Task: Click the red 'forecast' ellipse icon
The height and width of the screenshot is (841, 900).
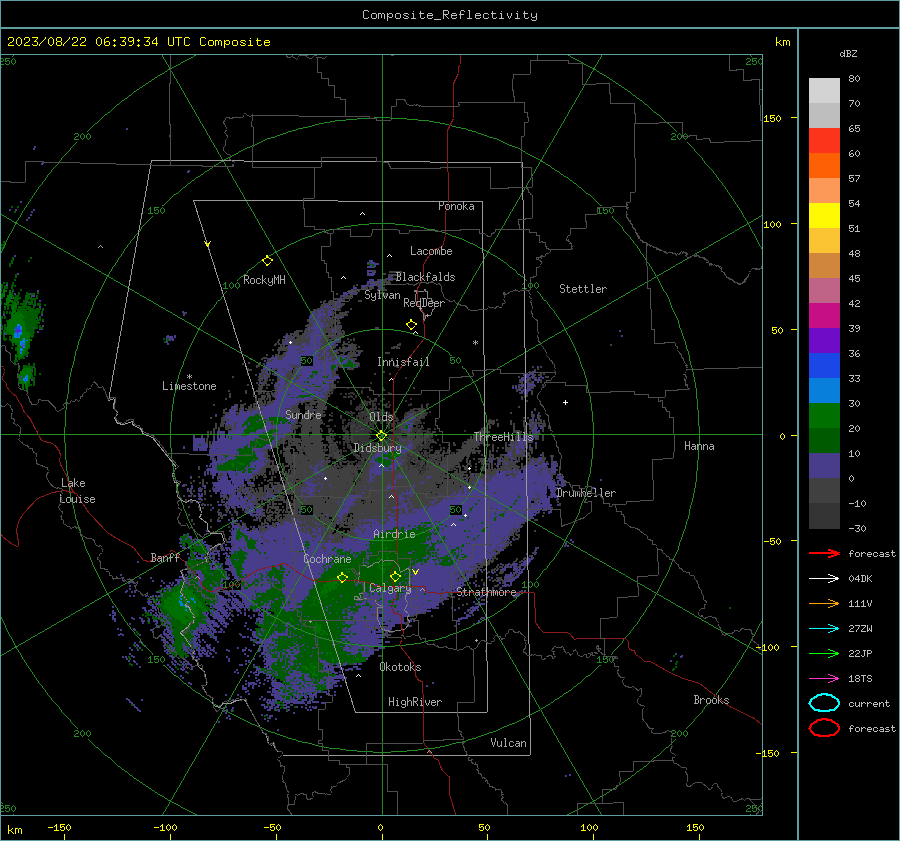Action: [824, 728]
